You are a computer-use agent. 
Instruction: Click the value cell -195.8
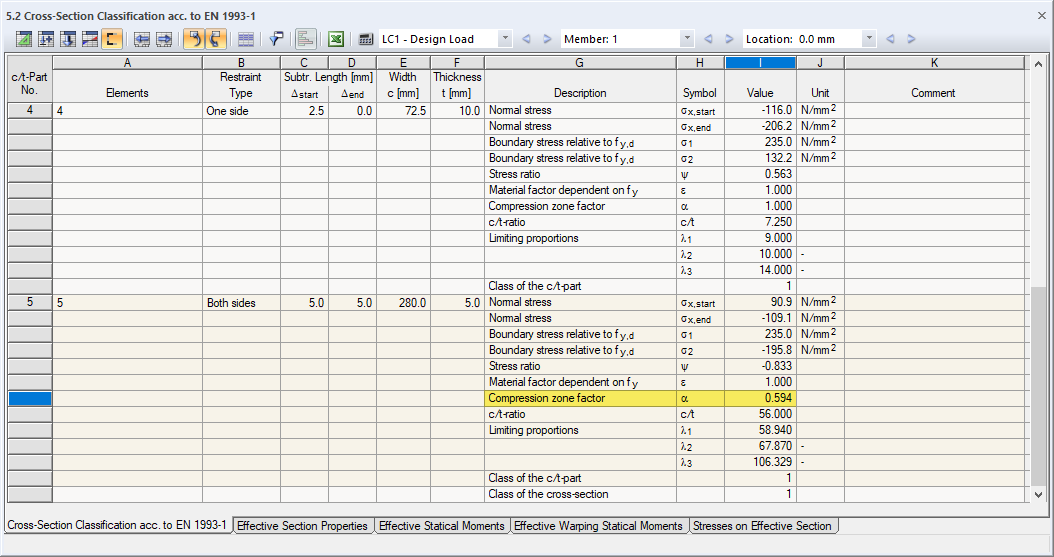click(x=760, y=350)
